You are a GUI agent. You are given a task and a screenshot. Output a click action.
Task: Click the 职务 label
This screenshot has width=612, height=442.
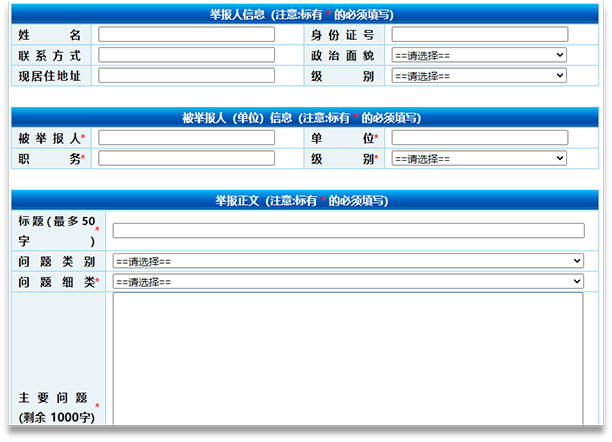coord(51,159)
